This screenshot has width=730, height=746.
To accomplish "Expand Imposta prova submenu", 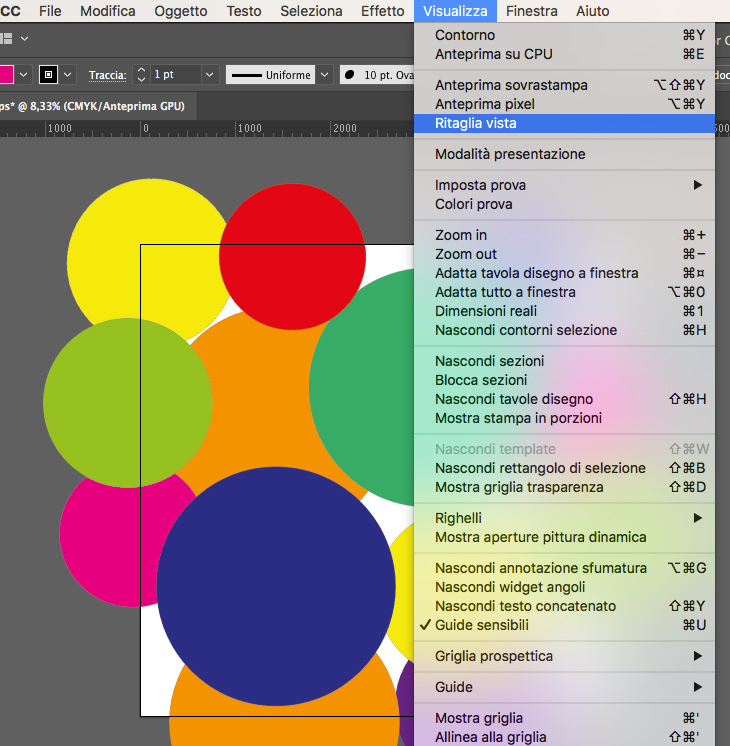I will point(564,185).
